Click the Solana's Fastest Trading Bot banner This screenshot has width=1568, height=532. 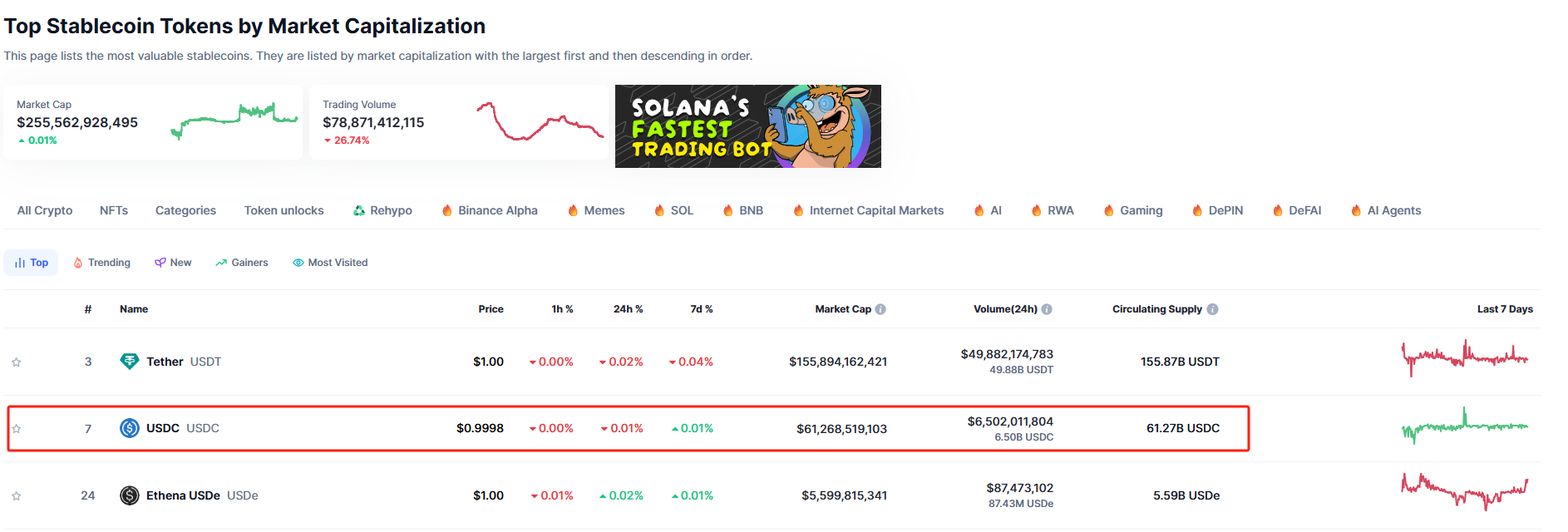[x=748, y=126]
